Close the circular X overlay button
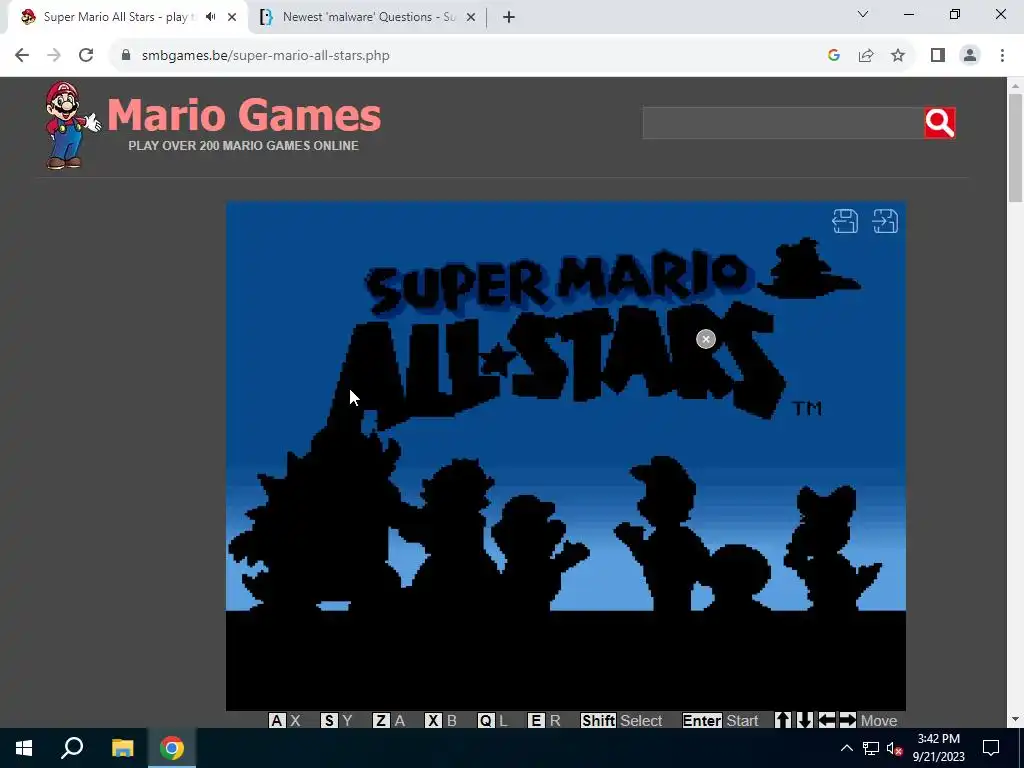This screenshot has height=768, width=1024. [x=706, y=339]
